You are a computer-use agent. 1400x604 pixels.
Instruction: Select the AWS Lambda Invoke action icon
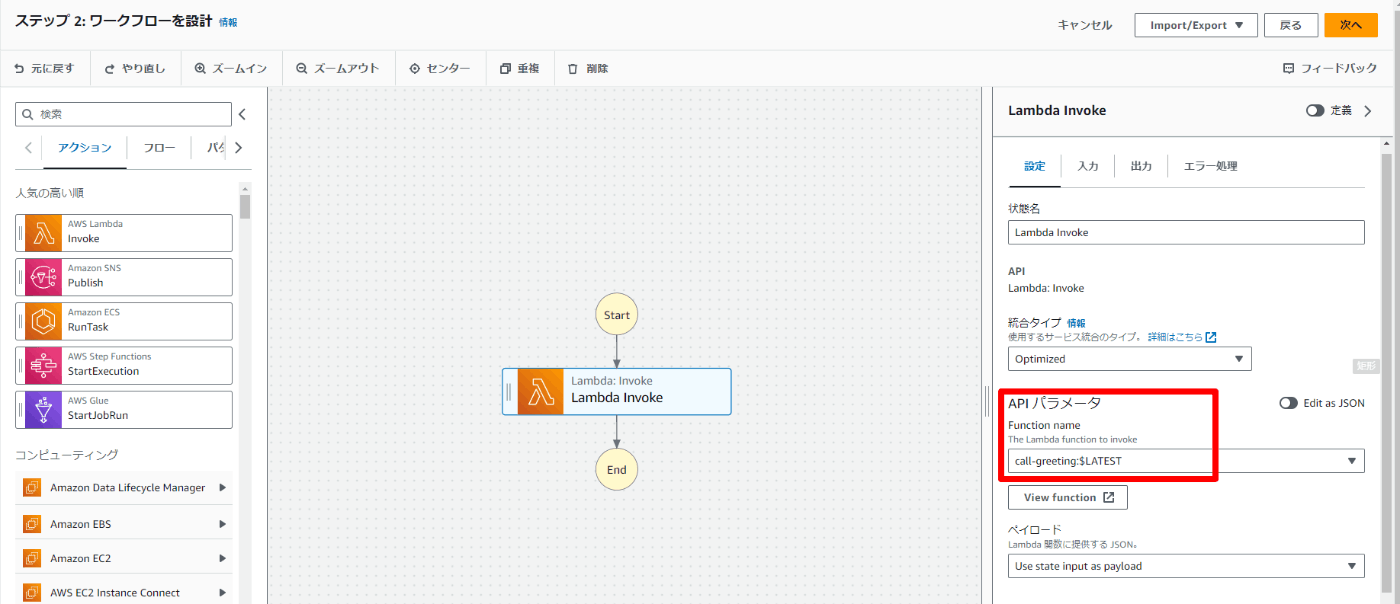tap(43, 232)
